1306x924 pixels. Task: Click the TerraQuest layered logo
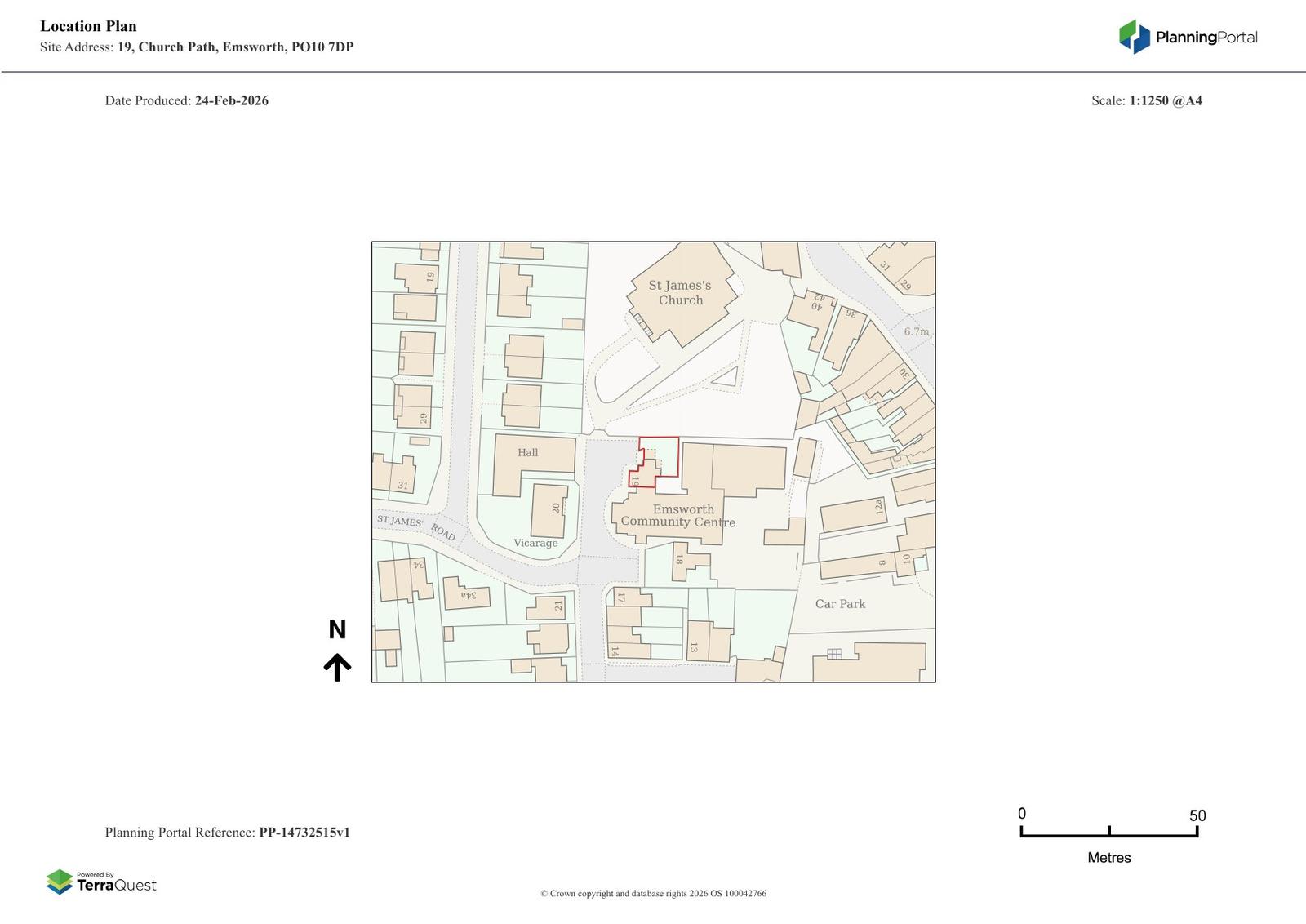coord(60,882)
